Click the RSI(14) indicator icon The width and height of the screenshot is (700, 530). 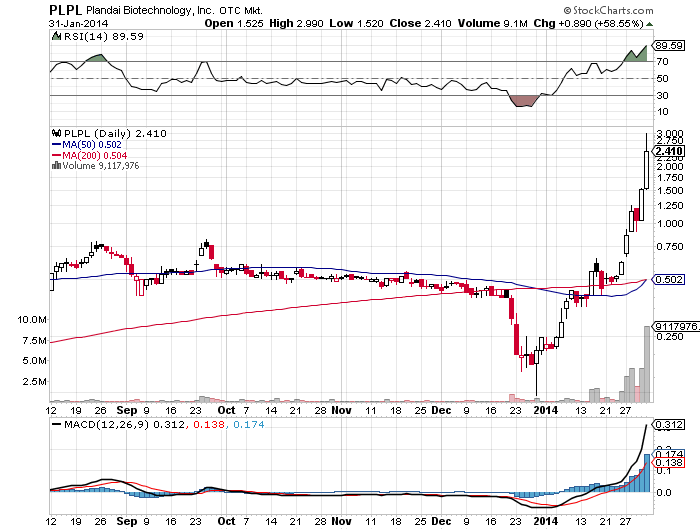coord(56,36)
